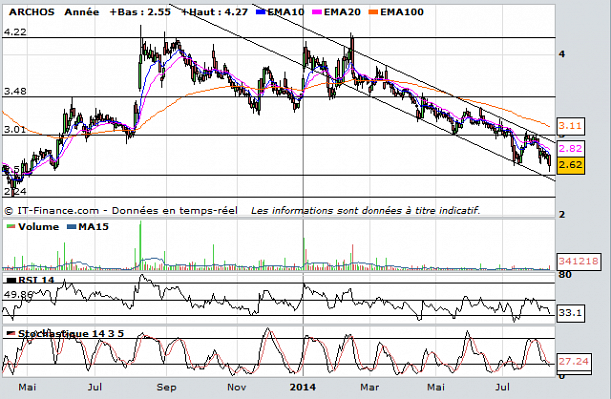Click the 341218 volume value box
611x399 pixels.
(x=578, y=261)
